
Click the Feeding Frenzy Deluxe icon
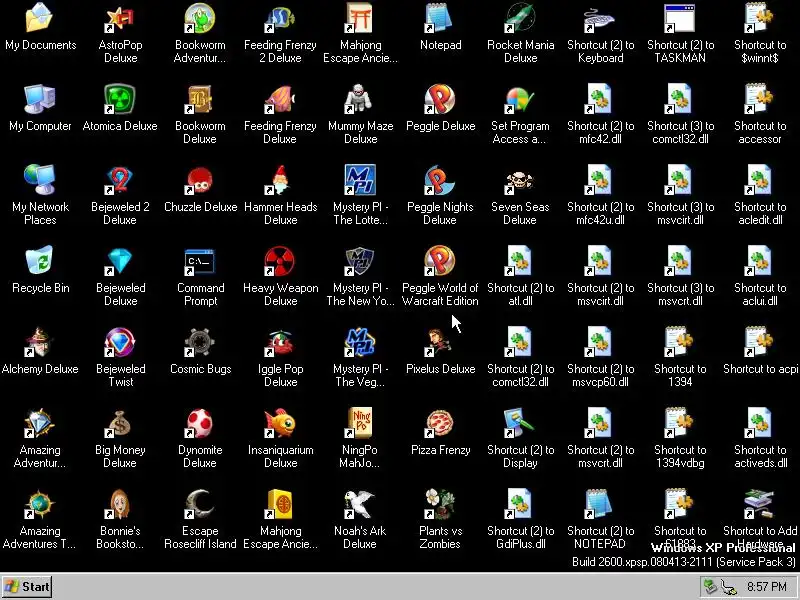pos(280,99)
